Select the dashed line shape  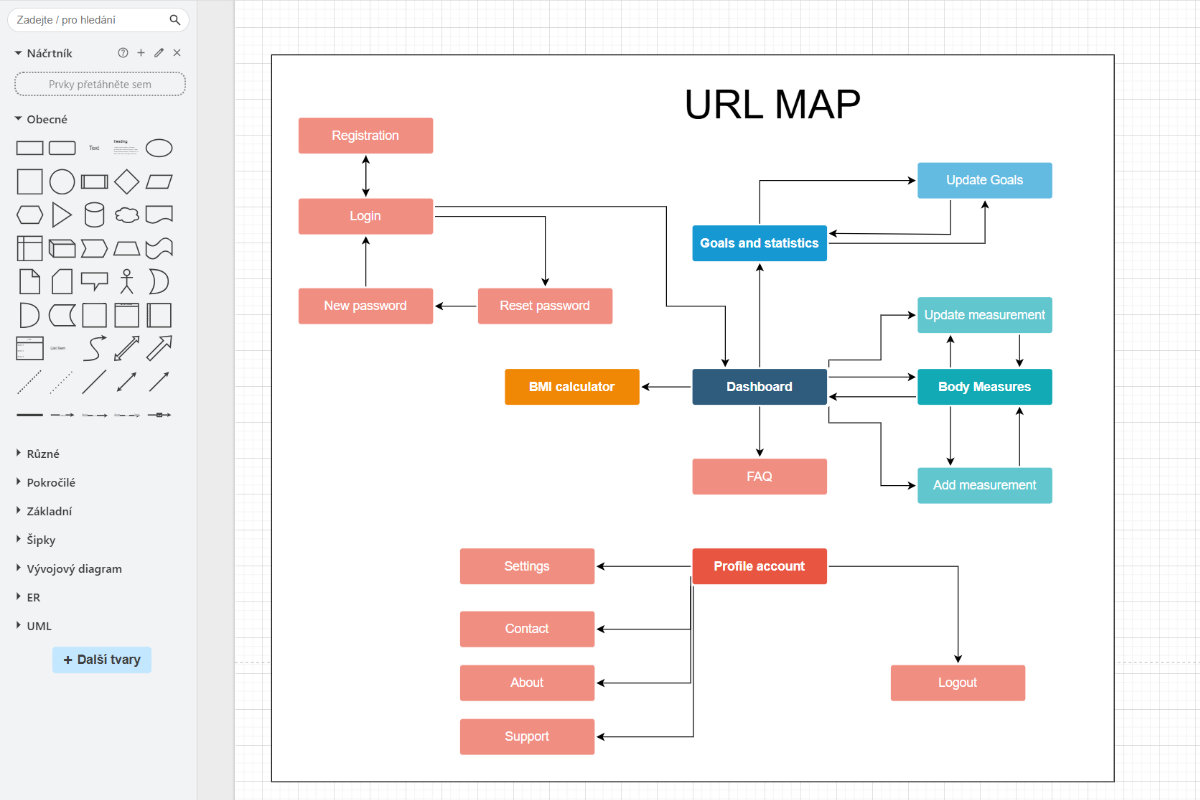(29, 381)
